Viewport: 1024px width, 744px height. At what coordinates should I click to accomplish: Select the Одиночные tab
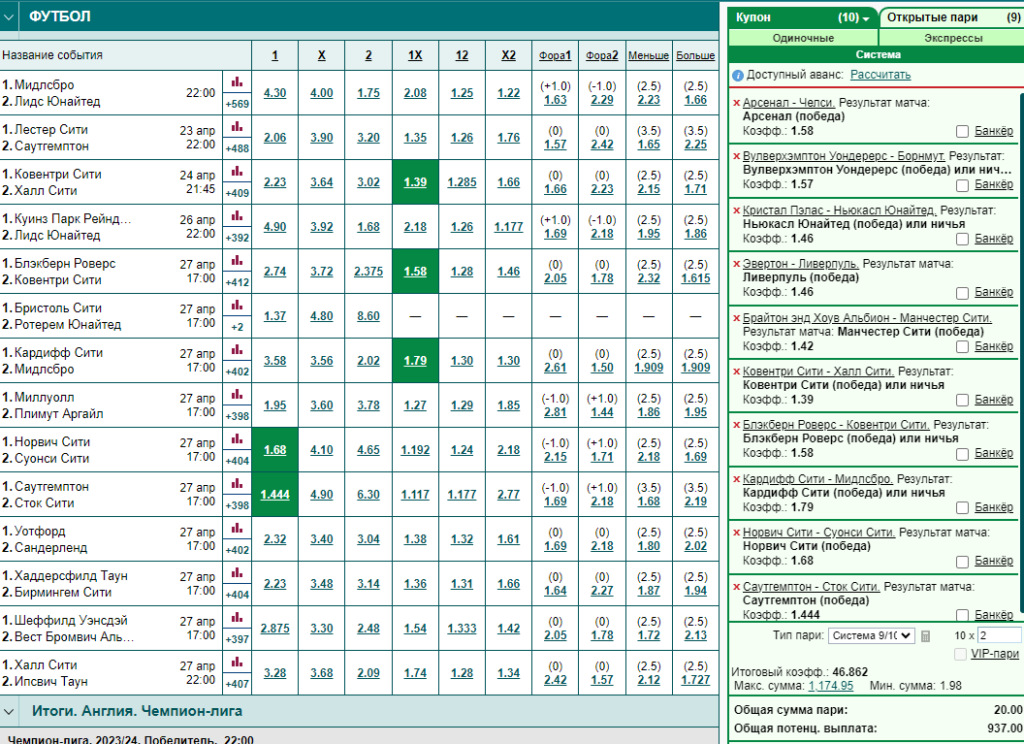[803, 38]
